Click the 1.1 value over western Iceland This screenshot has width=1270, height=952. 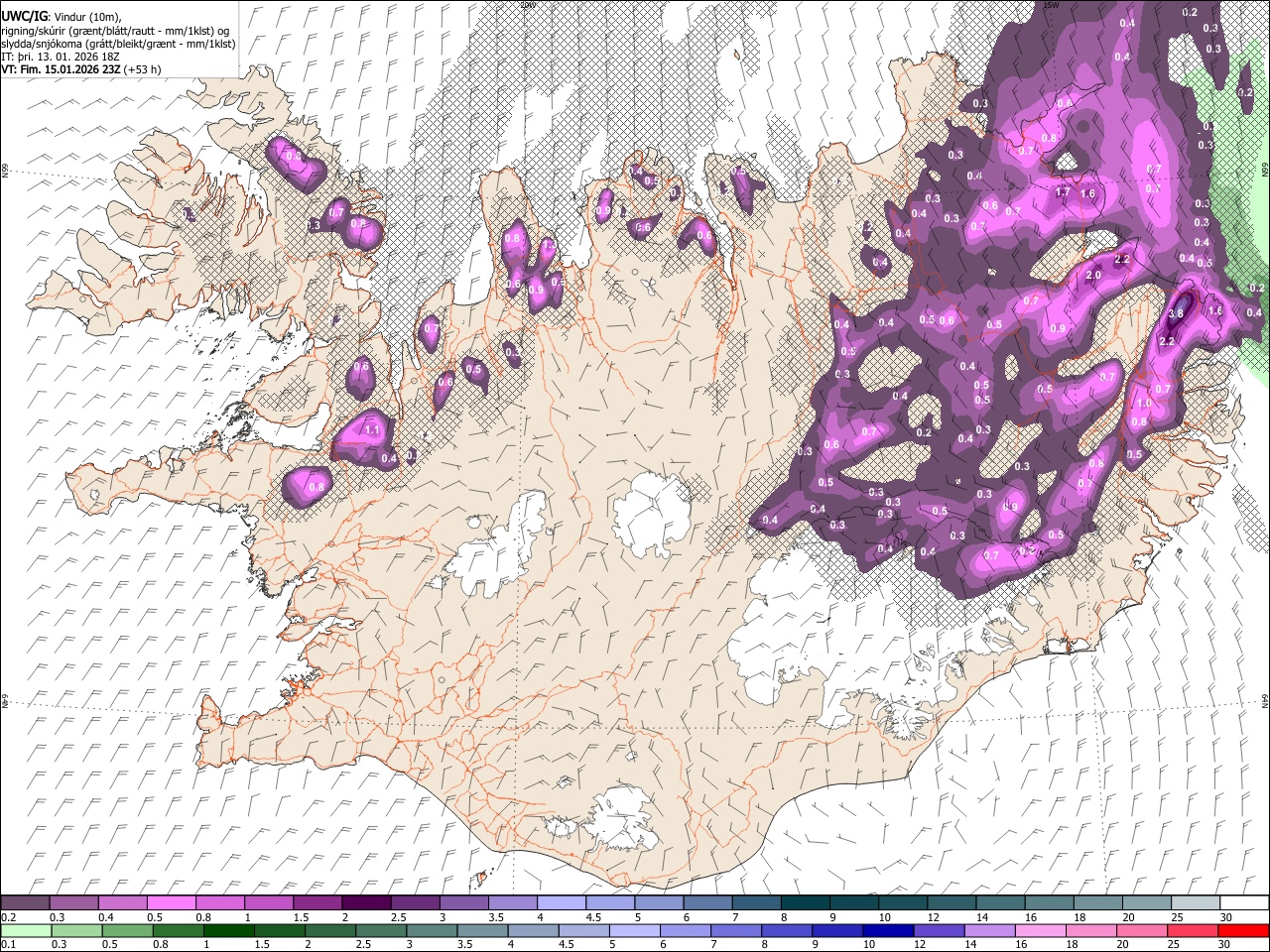(x=373, y=430)
